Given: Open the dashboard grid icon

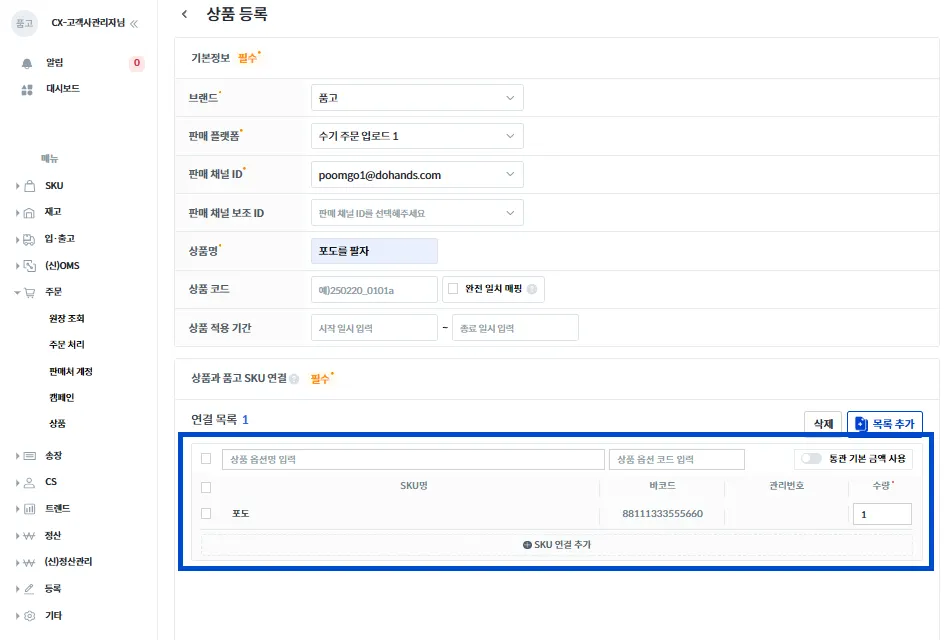Looking at the screenshot, I should (27, 90).
